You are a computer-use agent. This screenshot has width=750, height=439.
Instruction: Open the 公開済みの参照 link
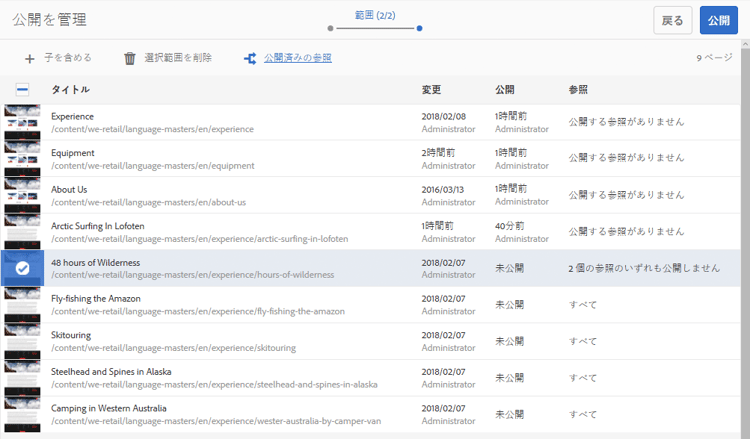pyautogui.click(x=298, y=58)
